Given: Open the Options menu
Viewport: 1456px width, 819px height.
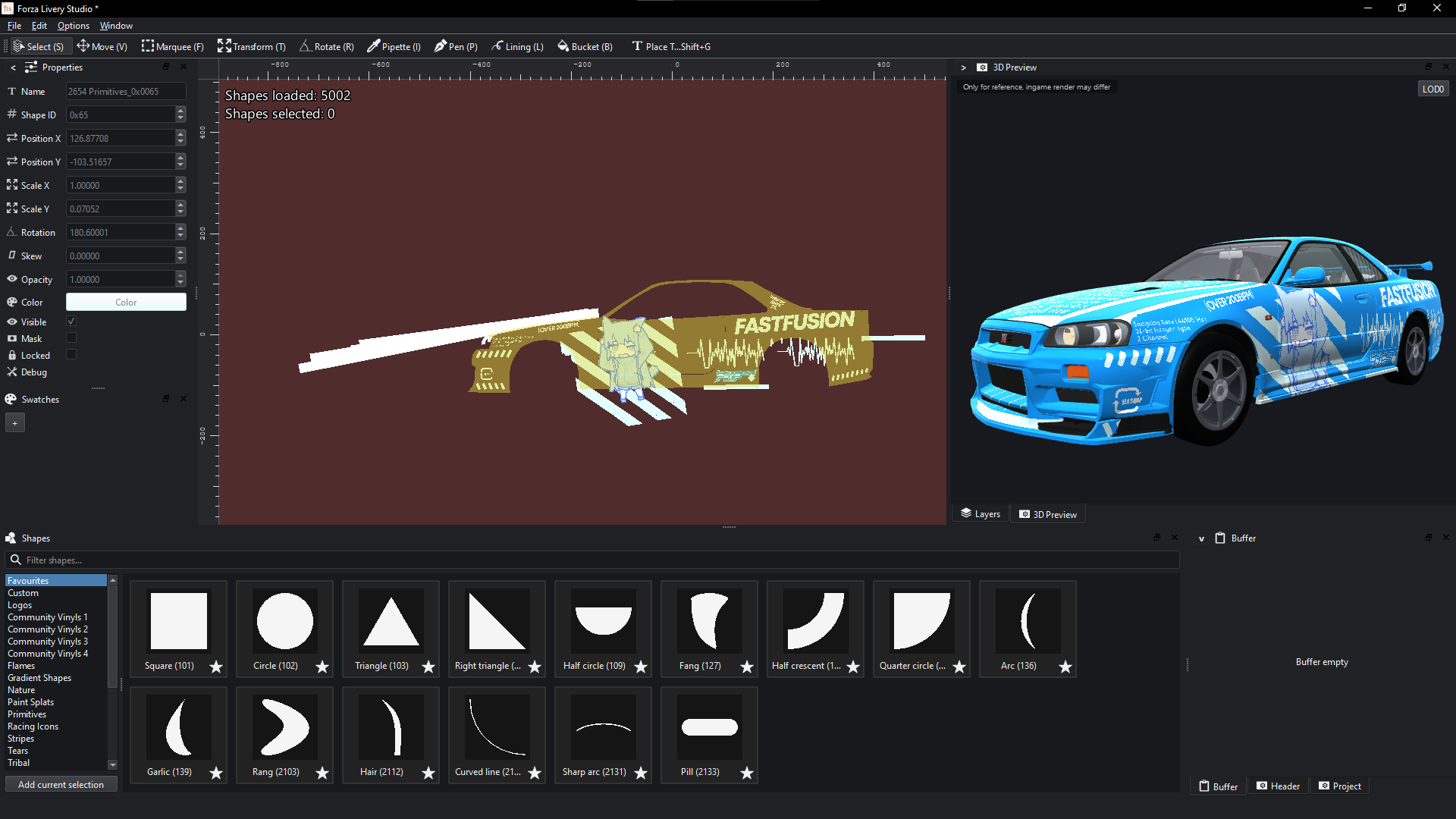Looking at the screenshot, I should [x=74, y=26].
